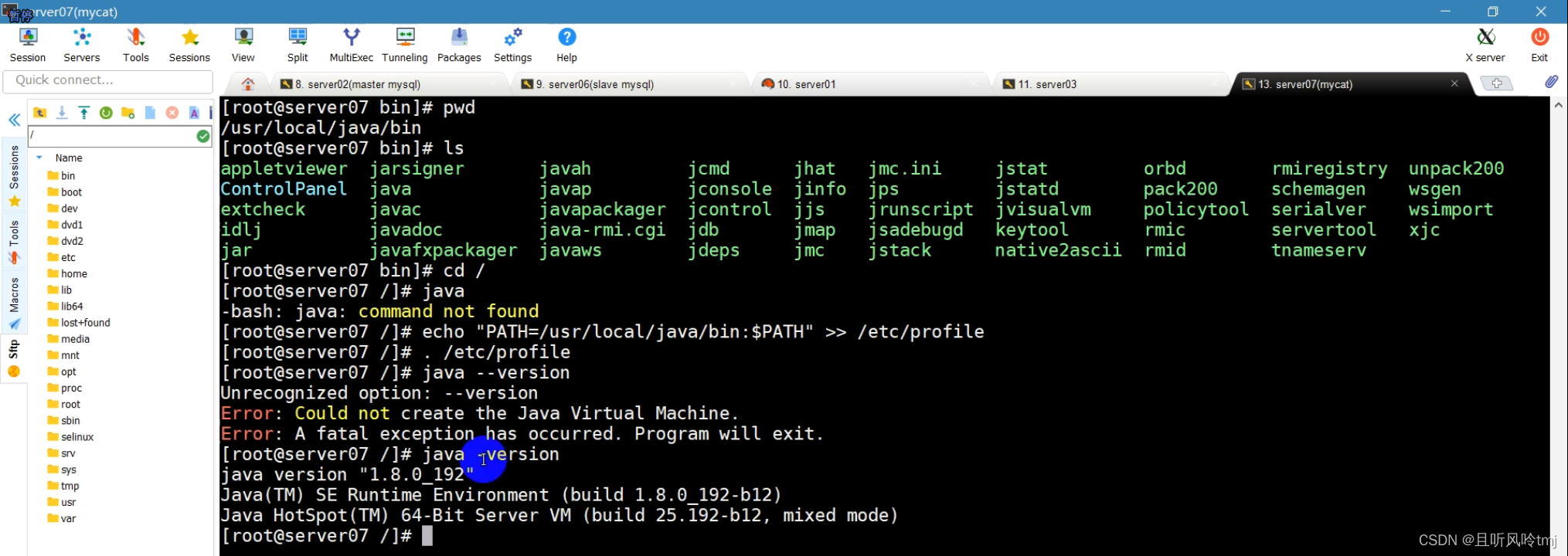The image size is (1568, 556).
Task: Open the Settings toolbar button
Action: pyautogui.click(x=513, y=45)
